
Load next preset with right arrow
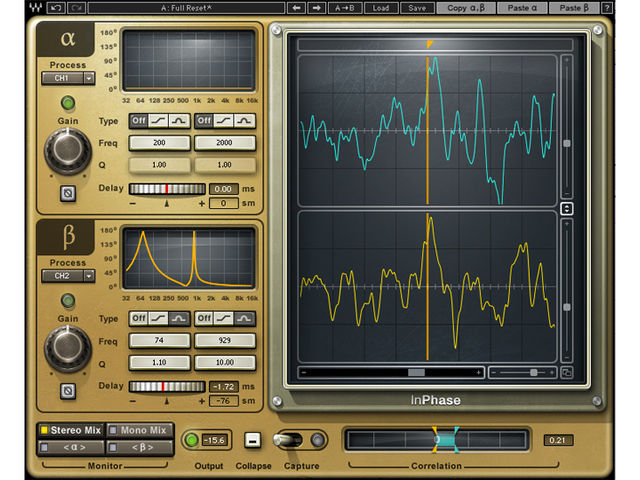[317, 8]
